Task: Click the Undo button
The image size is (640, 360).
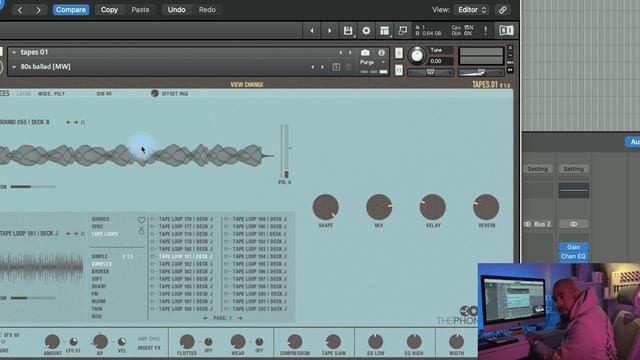Action: [x=176, y=10]
